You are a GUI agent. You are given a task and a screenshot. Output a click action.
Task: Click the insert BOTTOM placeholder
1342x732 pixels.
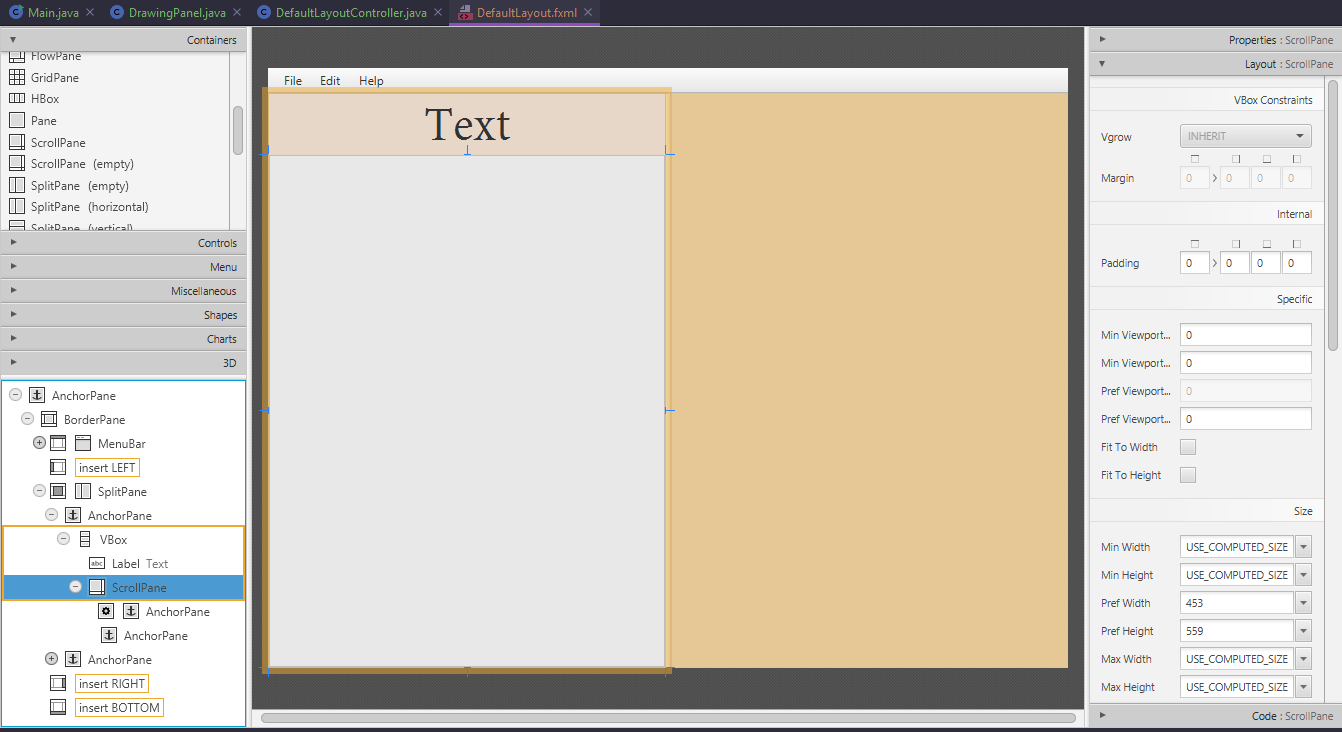pos(119,707)
